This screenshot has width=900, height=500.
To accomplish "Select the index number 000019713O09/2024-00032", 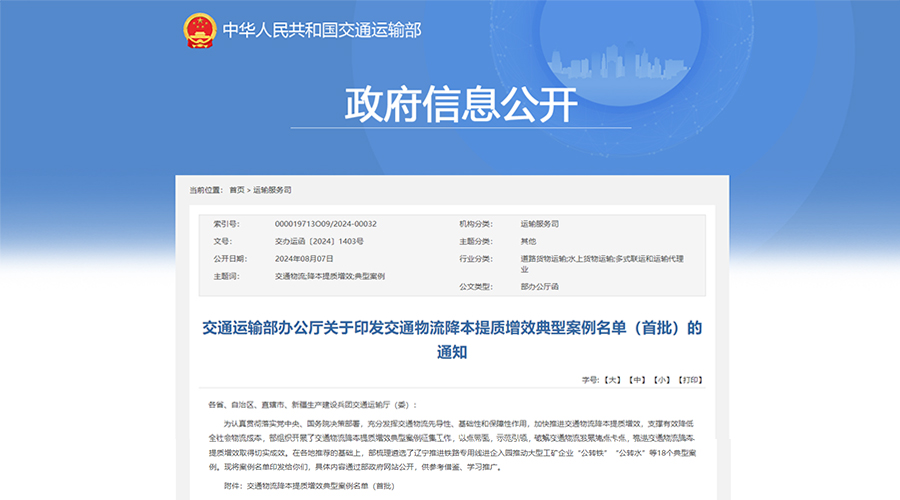I will coord(325,224).
